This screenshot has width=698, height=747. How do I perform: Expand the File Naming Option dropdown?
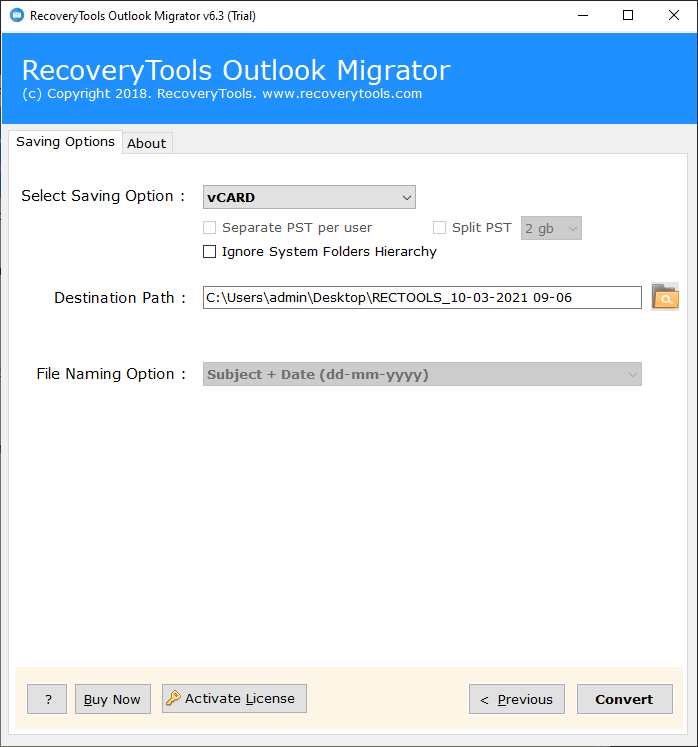422,374
